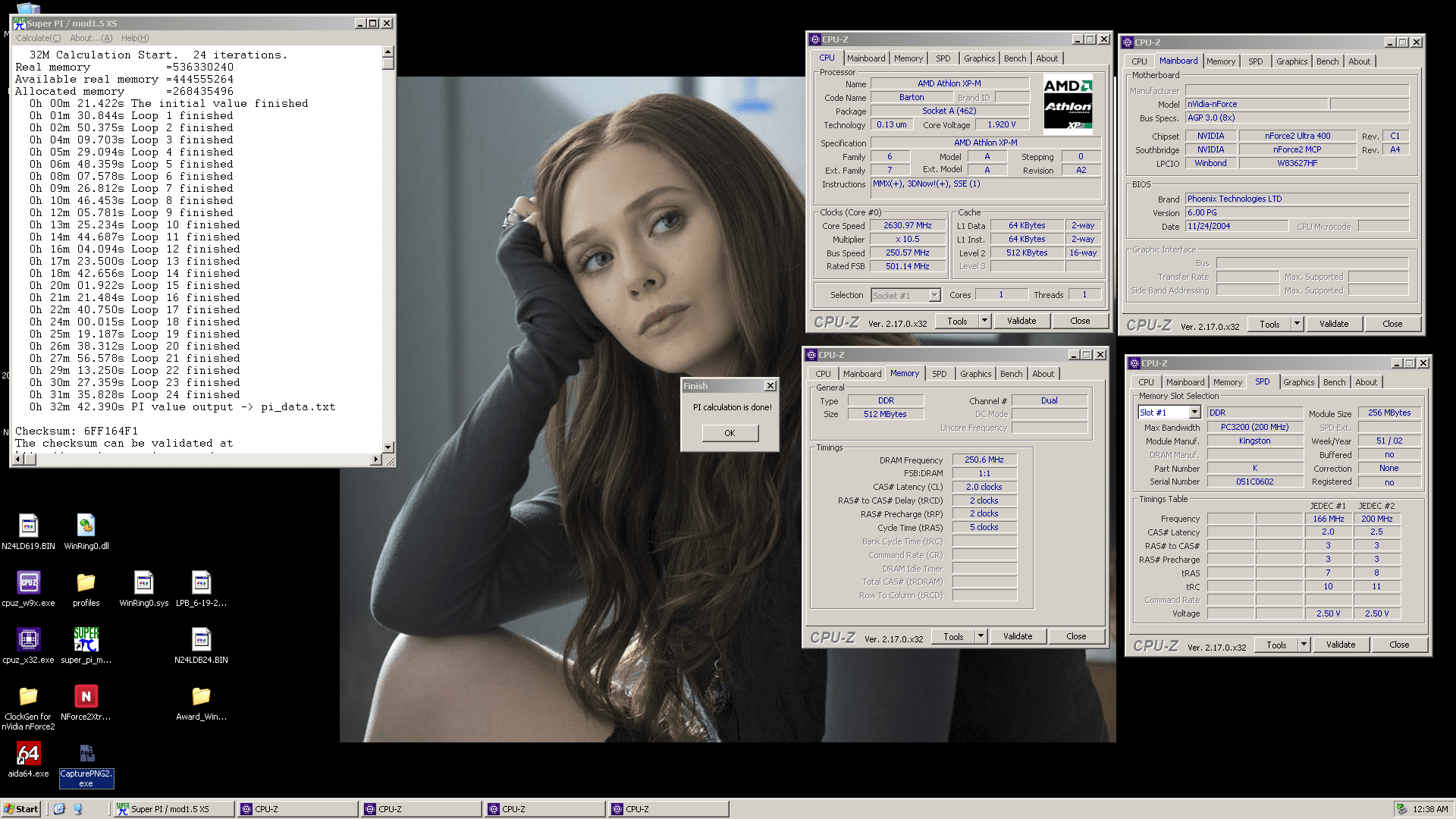Open the super_pi_mod desktop icon
Image resolution: width=1456 pixels, height=819 pixels.
point(86,640)
